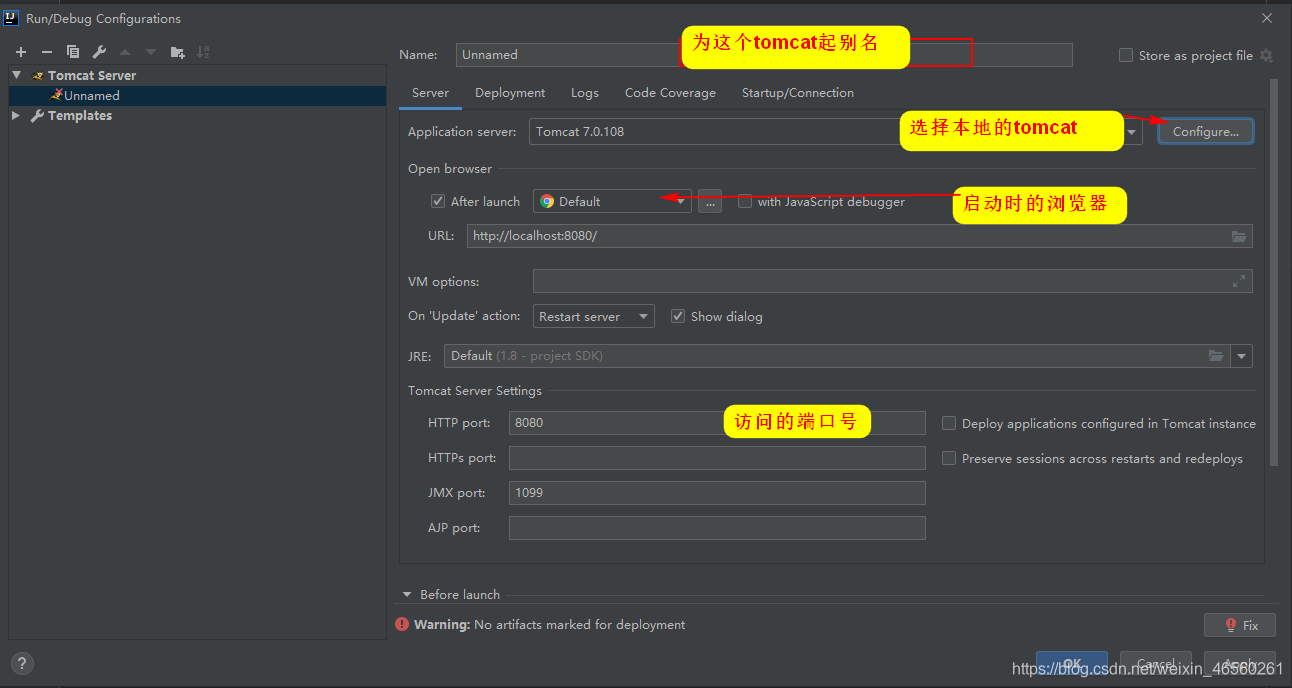Enable Store as project file
The image size is (1292, 688).
tap(1126, 56)
